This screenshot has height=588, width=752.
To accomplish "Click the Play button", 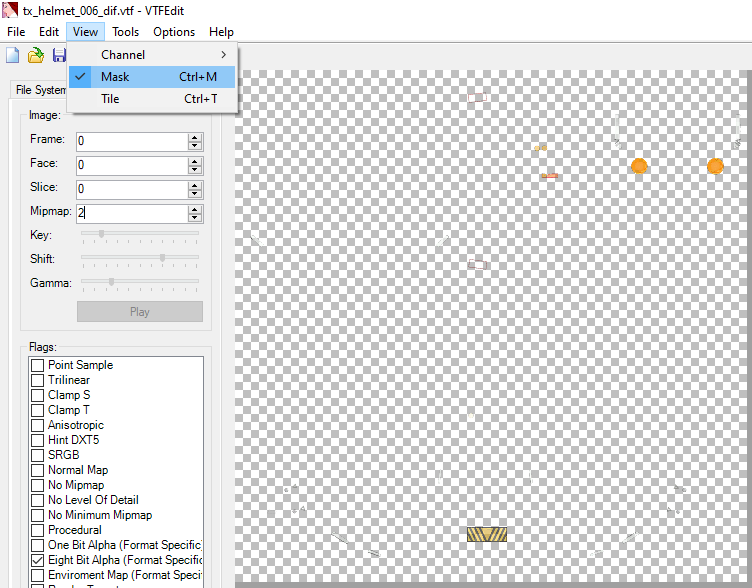I will (140, 312).
